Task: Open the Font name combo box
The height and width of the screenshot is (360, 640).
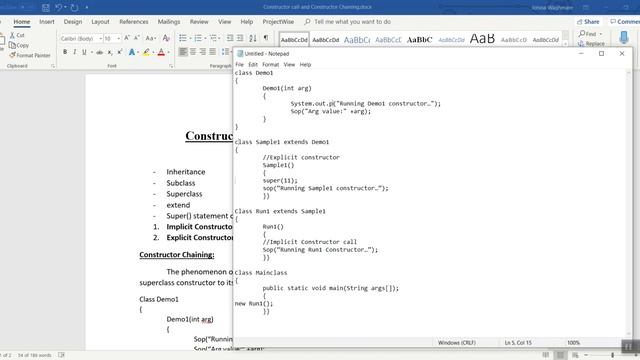Action: point(81,38)
